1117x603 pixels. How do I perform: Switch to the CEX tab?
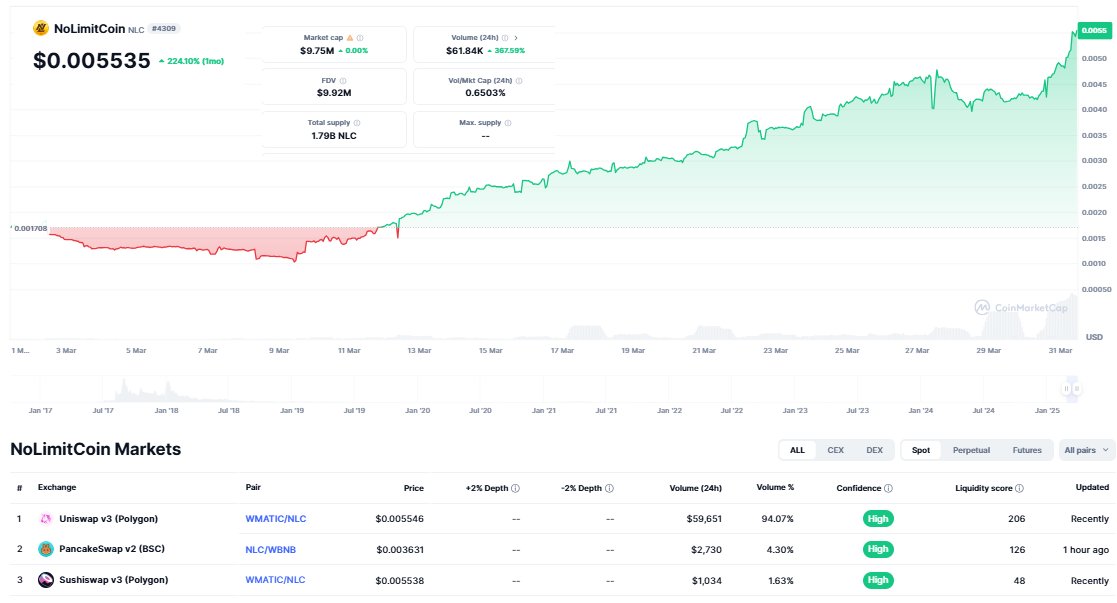836,450
